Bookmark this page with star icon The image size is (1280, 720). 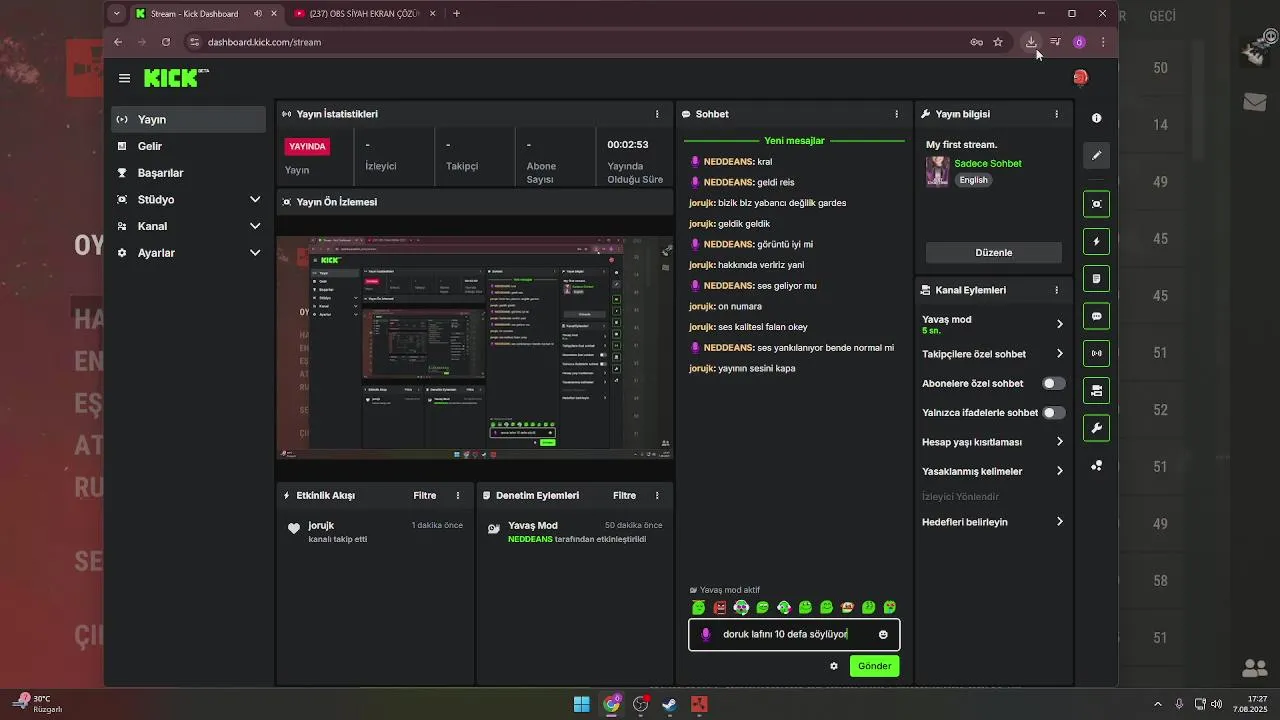(998, 42)
